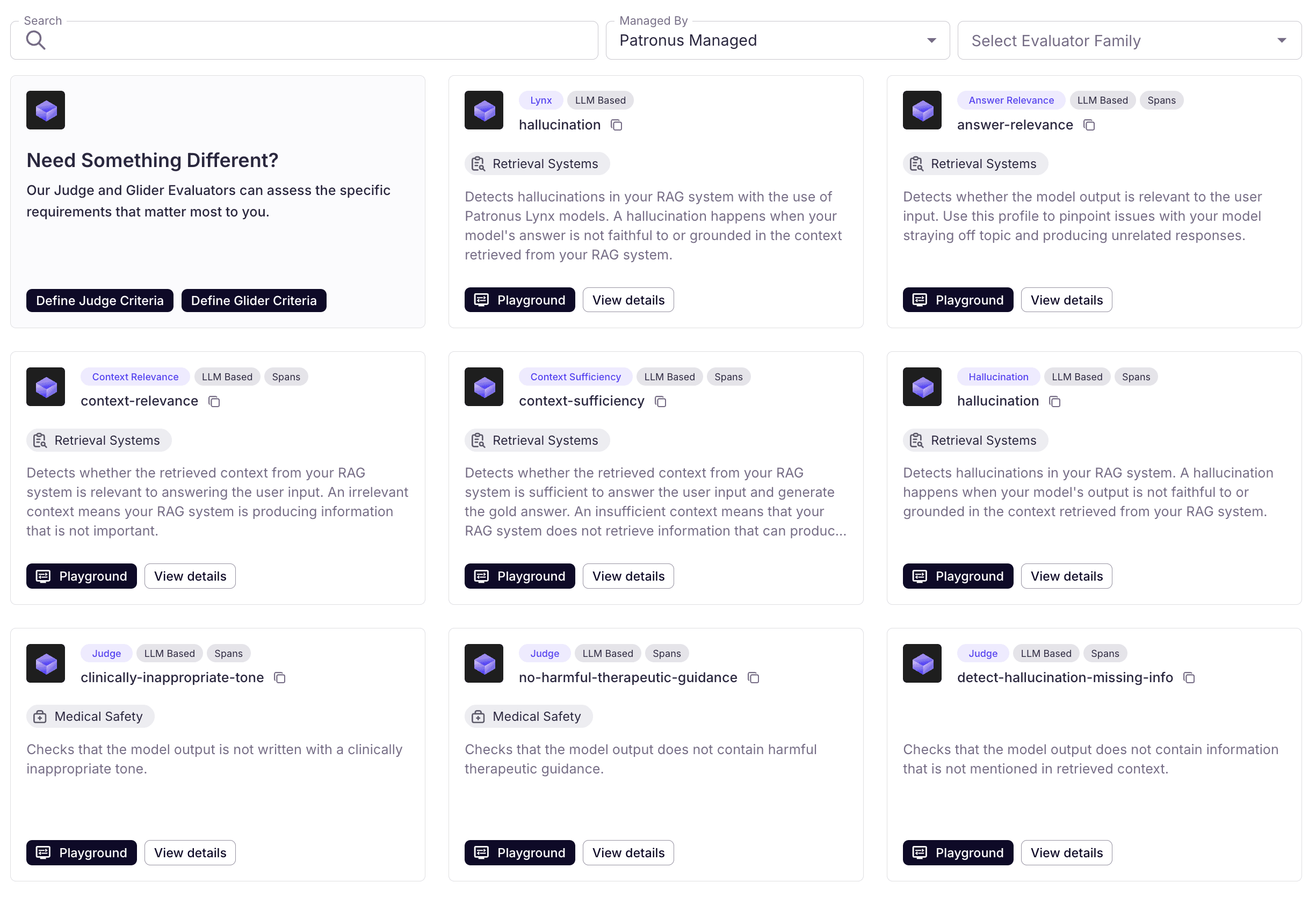Viewport: 1316px width, 897px height.
Task: Open the Managed By dropdown
Action: (777, 40)
